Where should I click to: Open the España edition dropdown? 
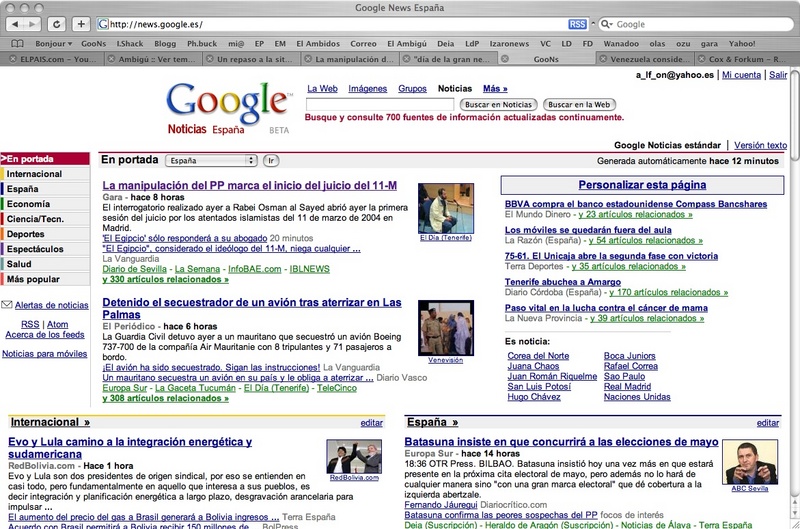point(210,160)
